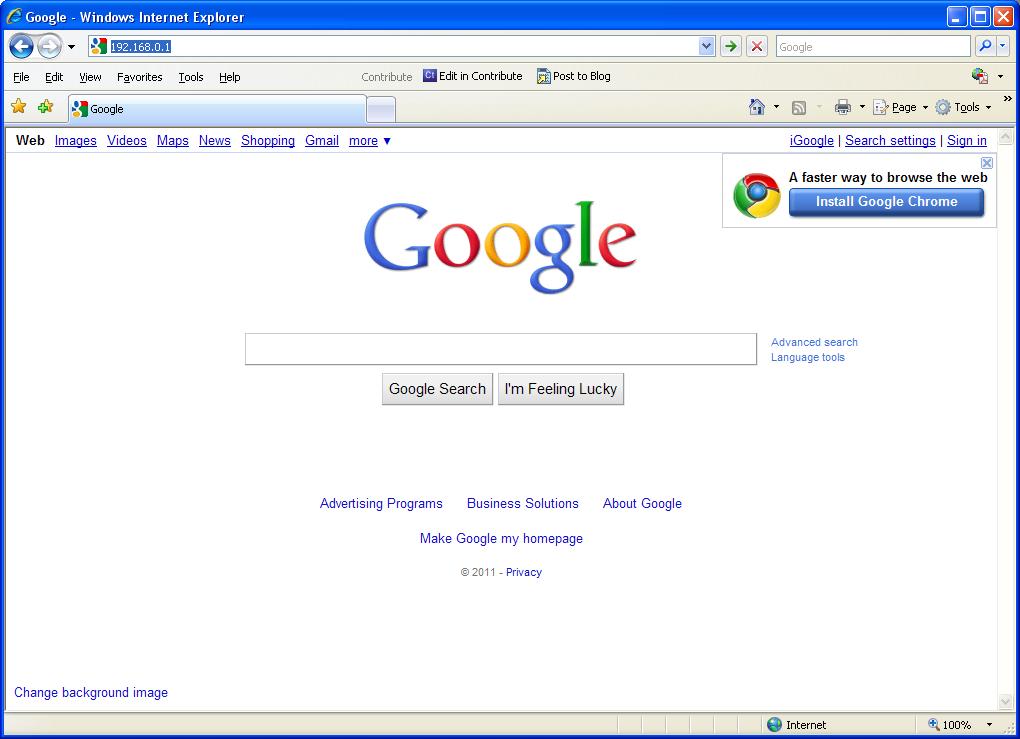
Task: Open the View menu
Action: [x=90, y=77]
